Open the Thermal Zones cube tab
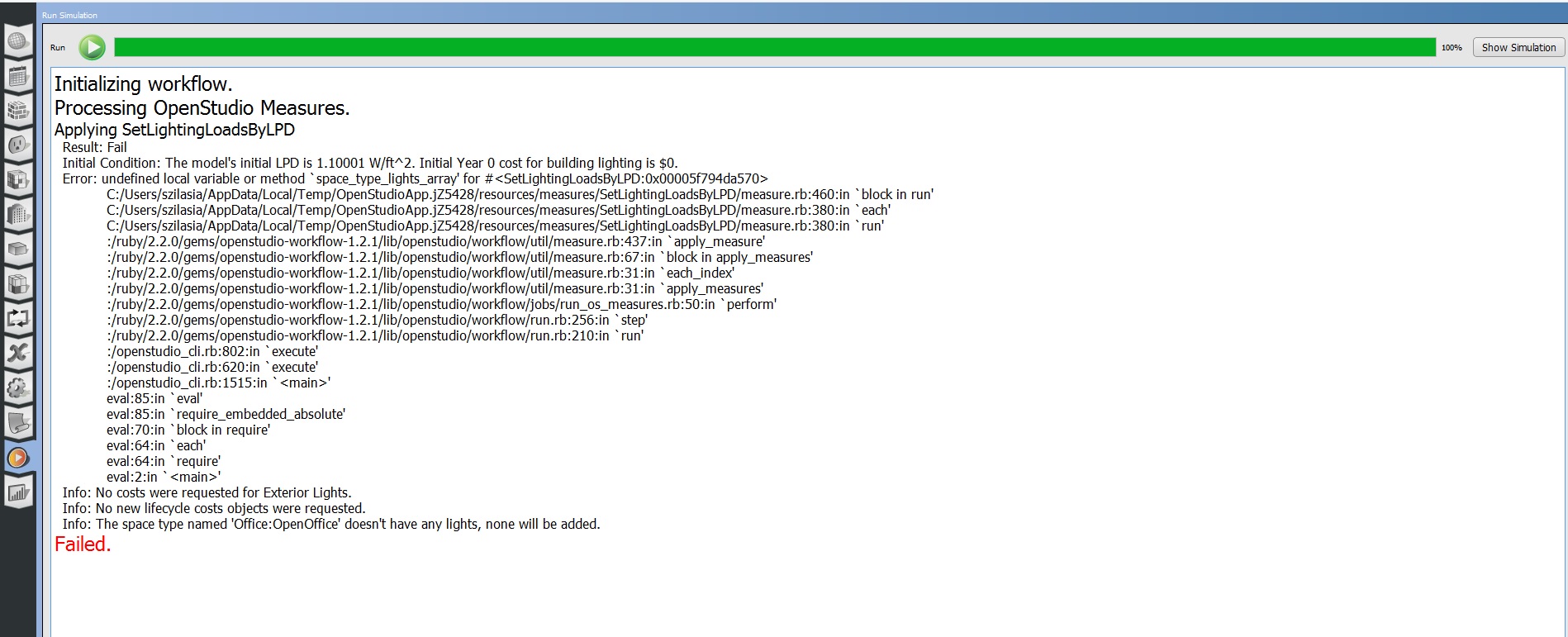 coord(18,283)
